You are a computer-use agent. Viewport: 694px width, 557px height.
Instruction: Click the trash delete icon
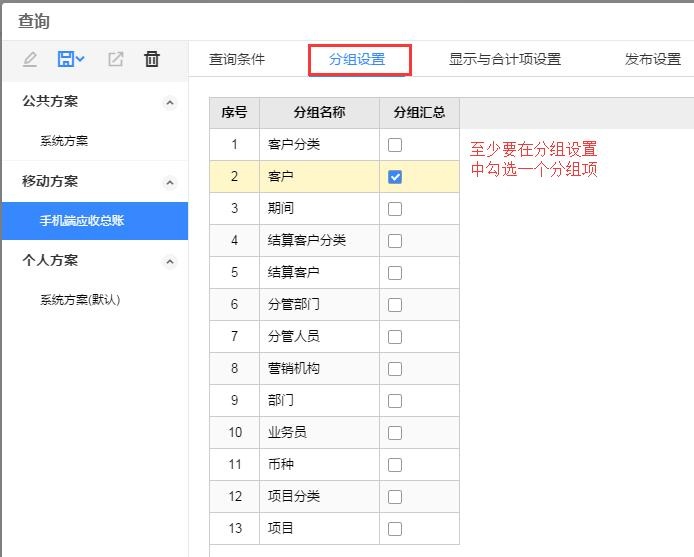pyautogui.click(x=152, y=59)
